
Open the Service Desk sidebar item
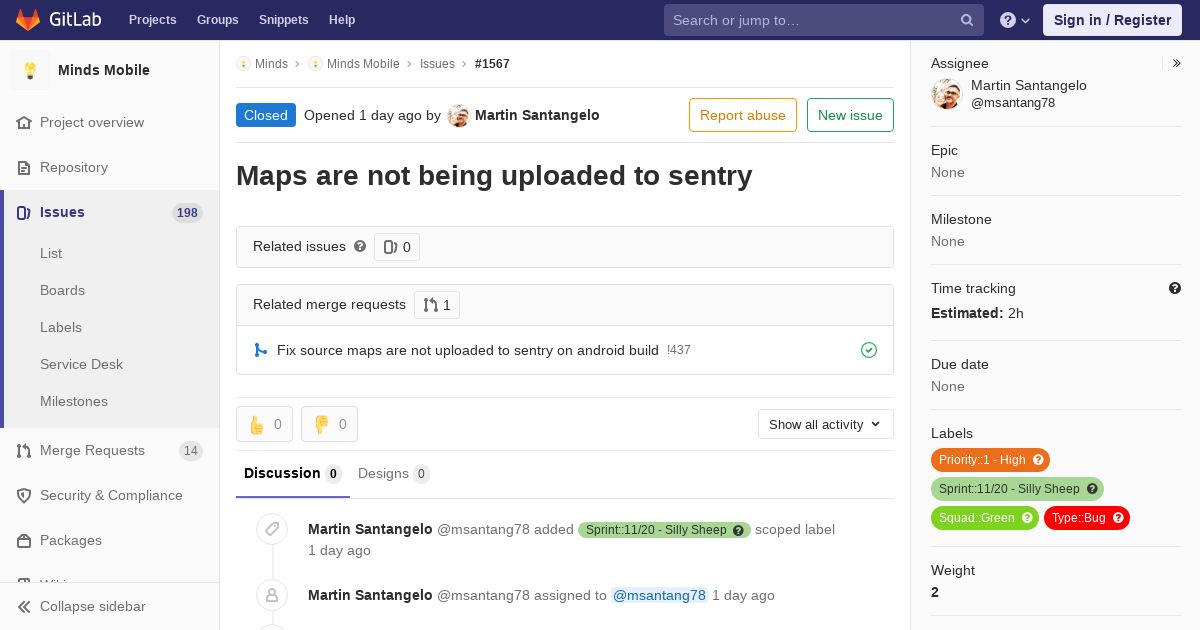[81, 364]
